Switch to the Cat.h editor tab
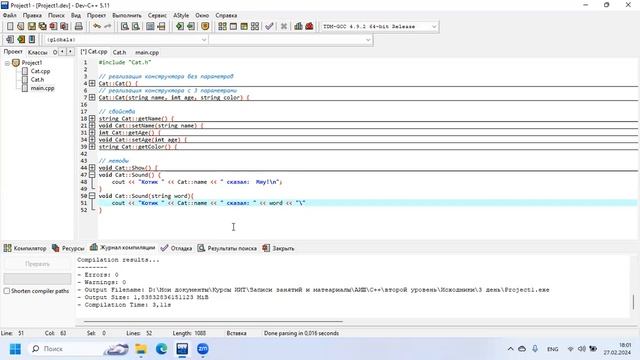This screenshot has width=640, height=360. (x=120, y=52)
